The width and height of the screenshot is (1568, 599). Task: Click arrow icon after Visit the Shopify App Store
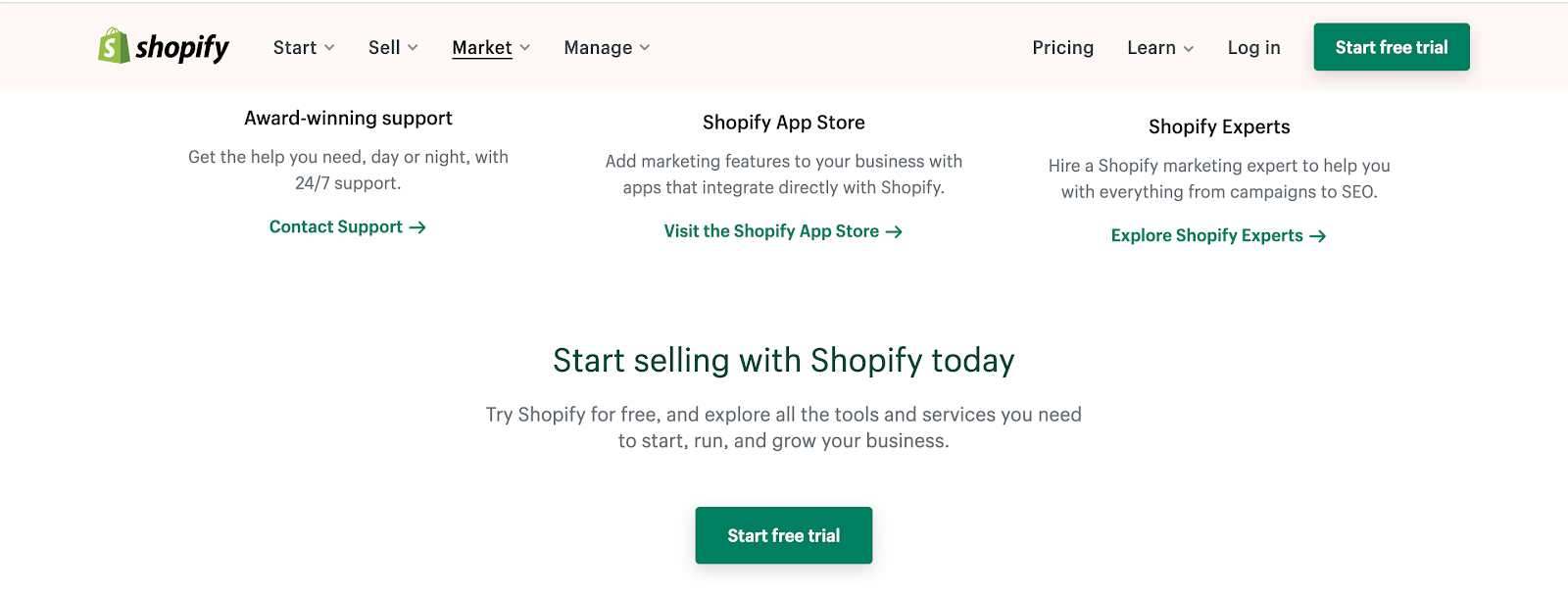click(x=894, y=232)
